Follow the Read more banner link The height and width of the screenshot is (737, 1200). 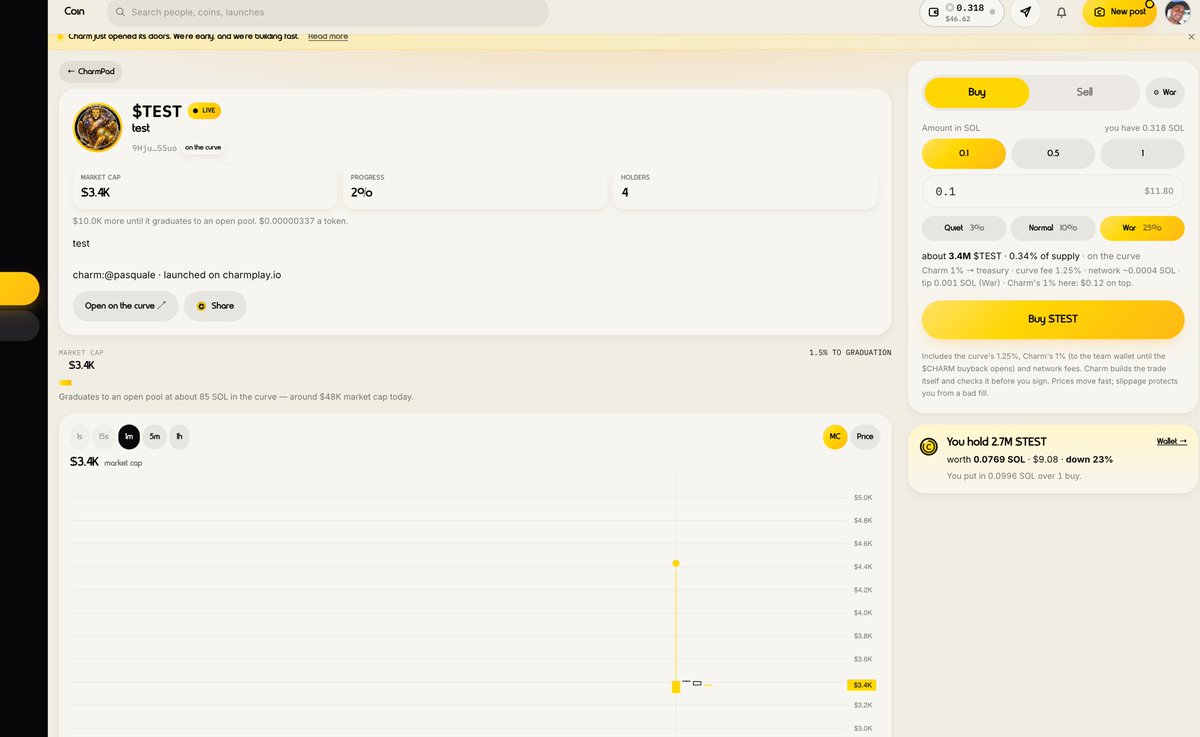pos(328,36)
